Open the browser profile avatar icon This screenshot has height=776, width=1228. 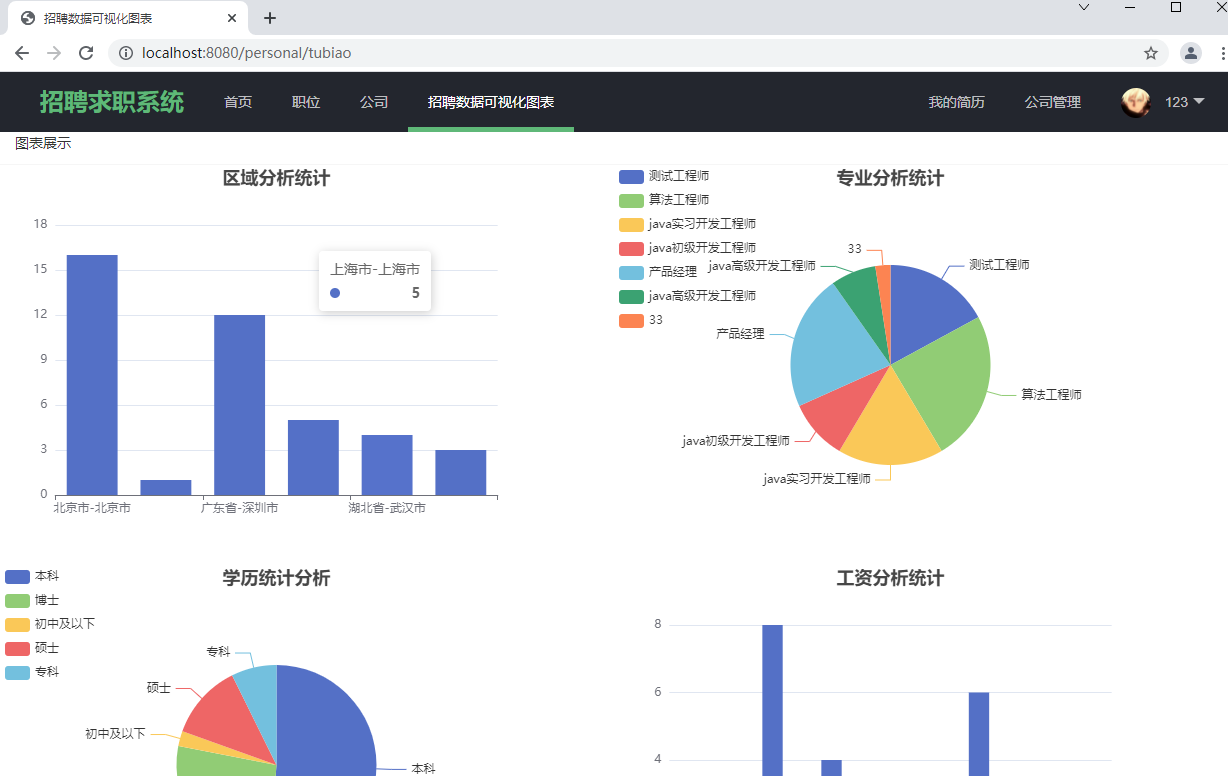pyautogui.click(x=1191, y=53)
